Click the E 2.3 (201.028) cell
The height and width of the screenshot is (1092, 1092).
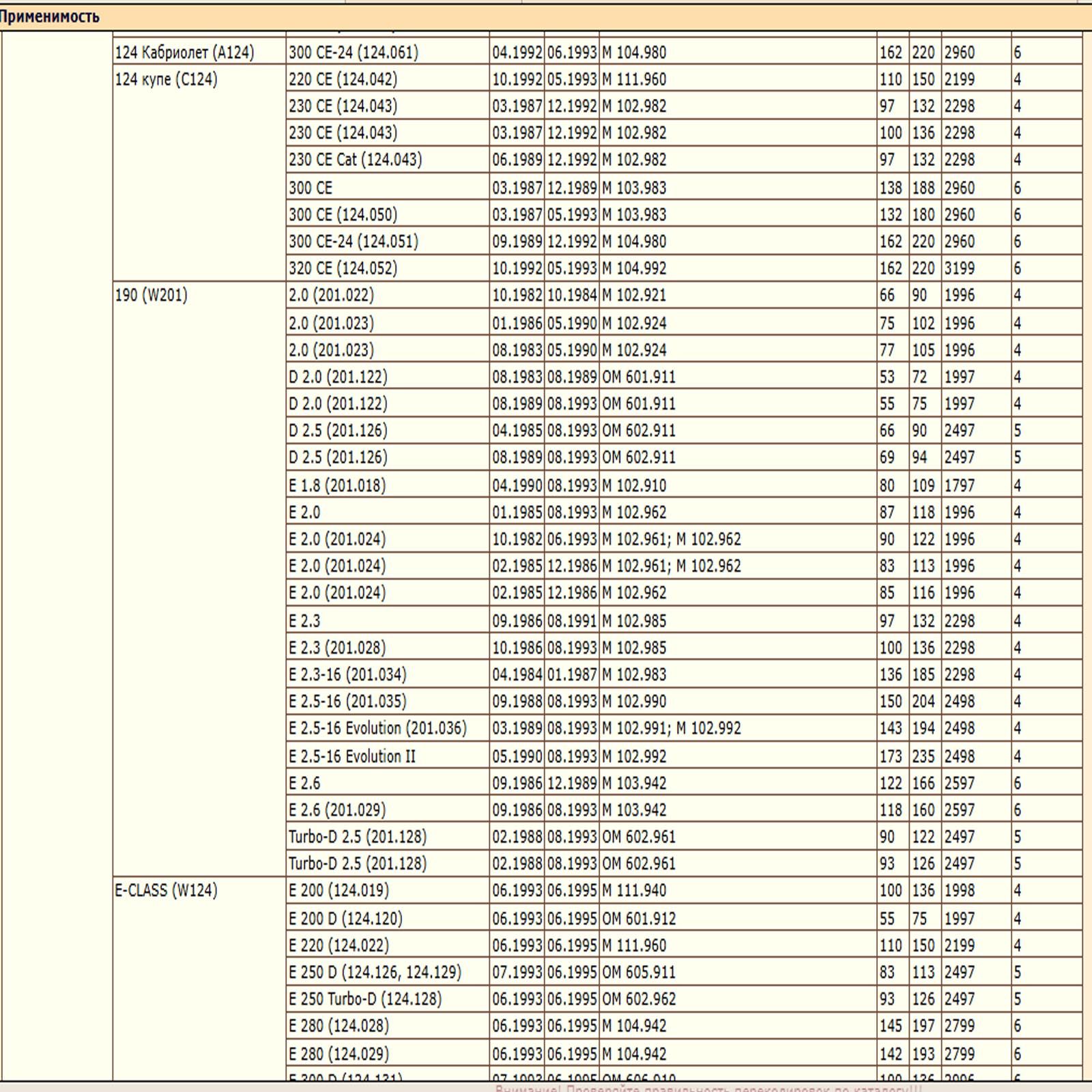[388, 647]
